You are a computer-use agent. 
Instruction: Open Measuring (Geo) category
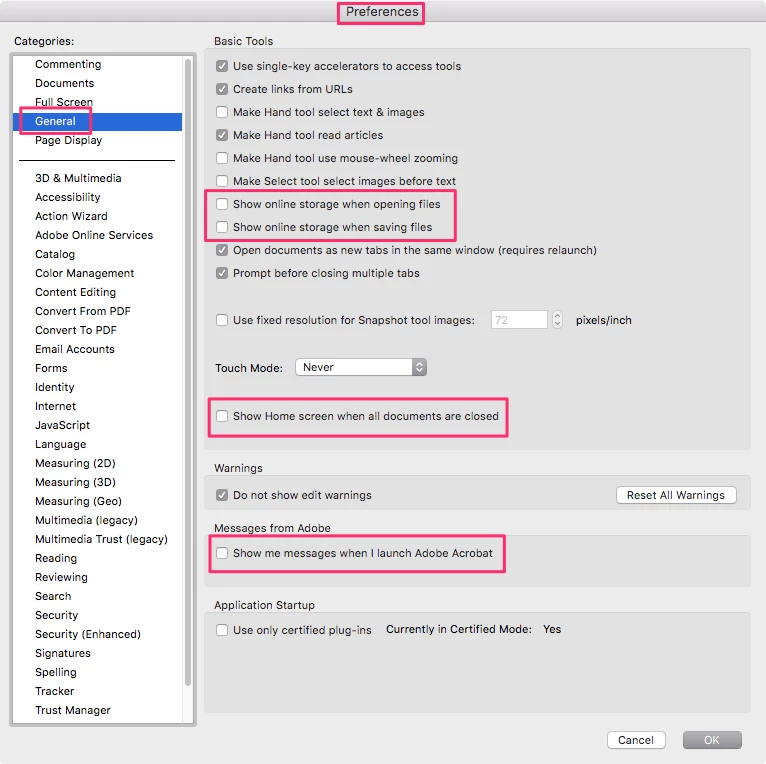78,501
